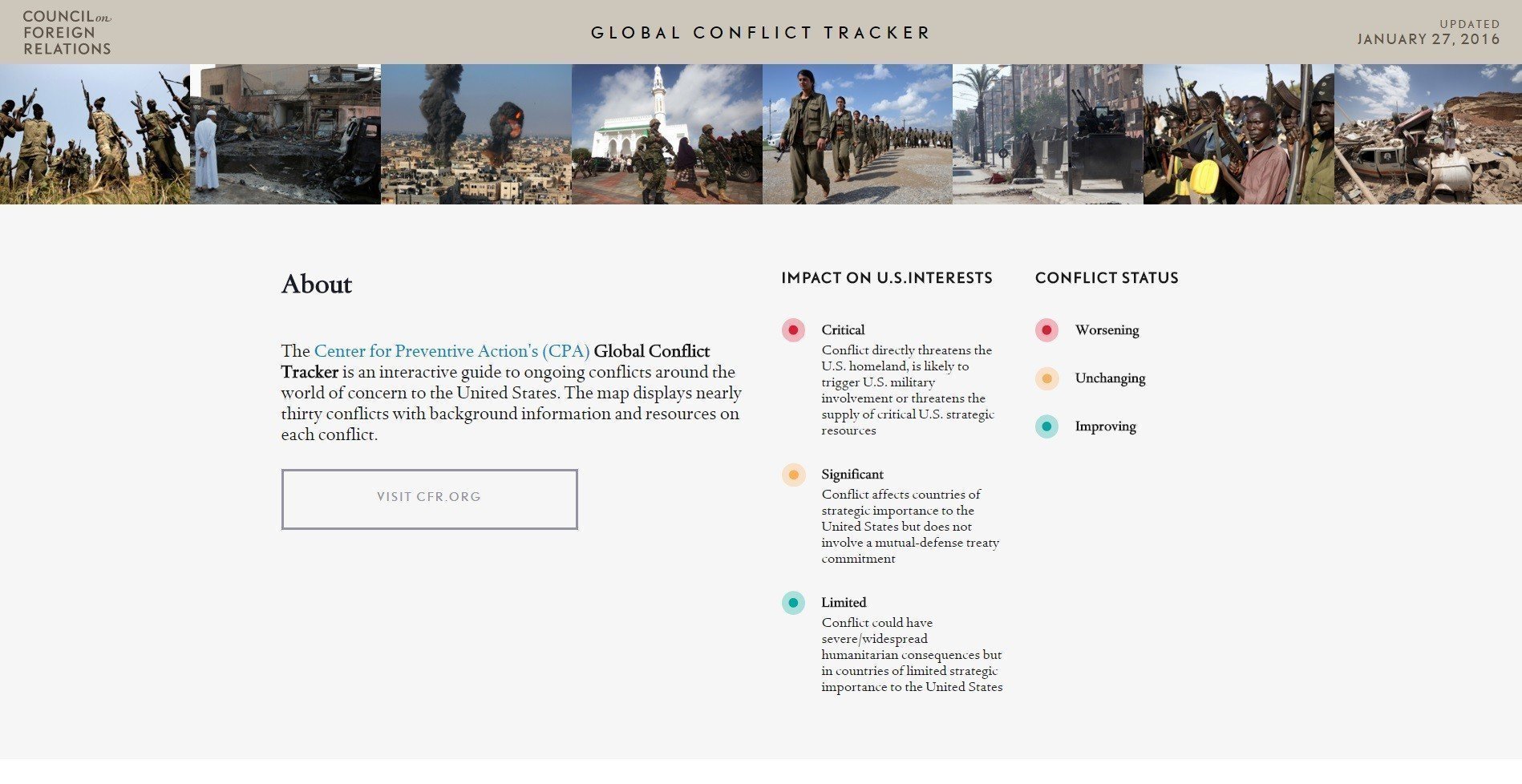Click the Impact on U.S. Interests heading

(887, 278)
